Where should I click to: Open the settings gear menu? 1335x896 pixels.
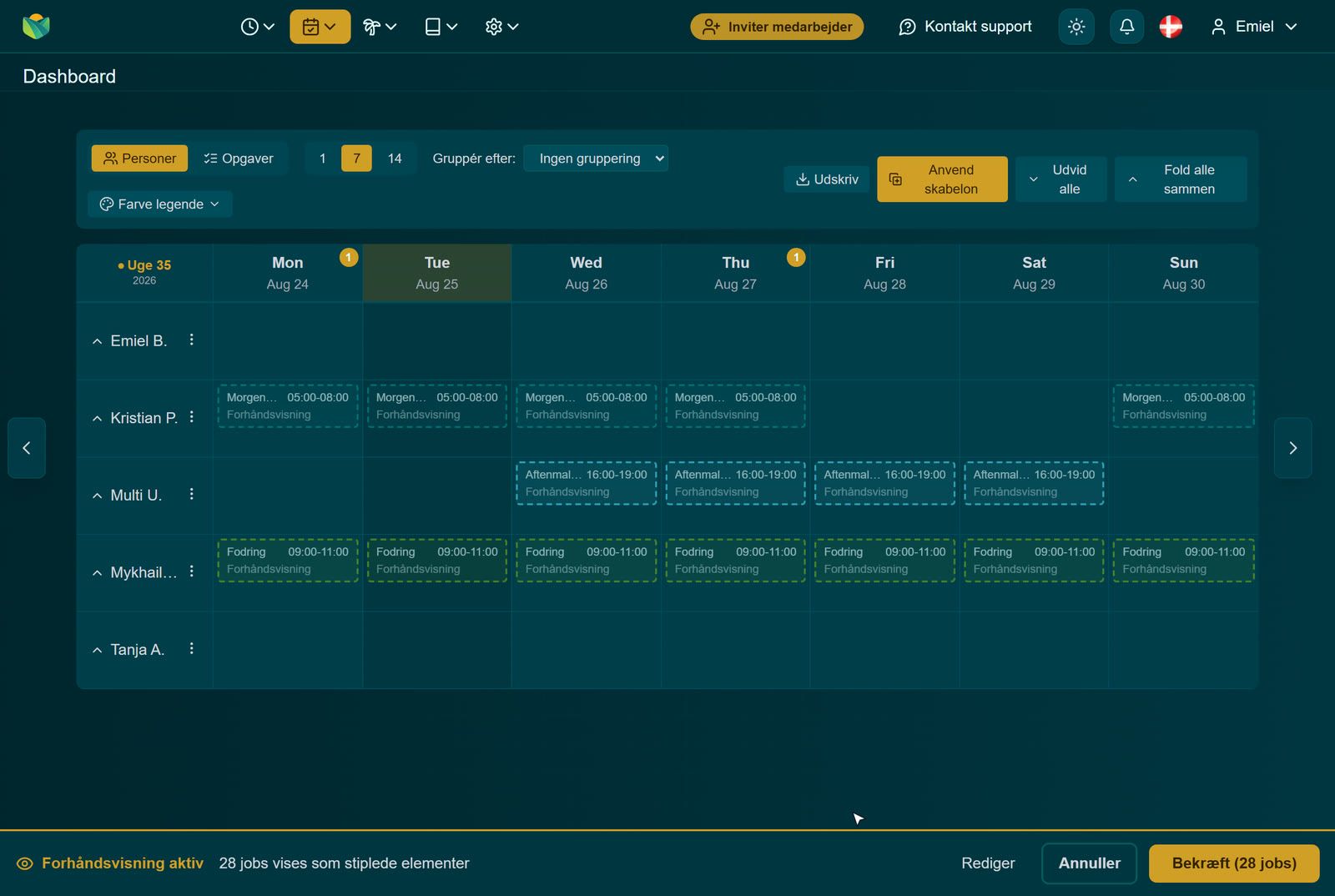pyautogui.click(x=501, y=27)
